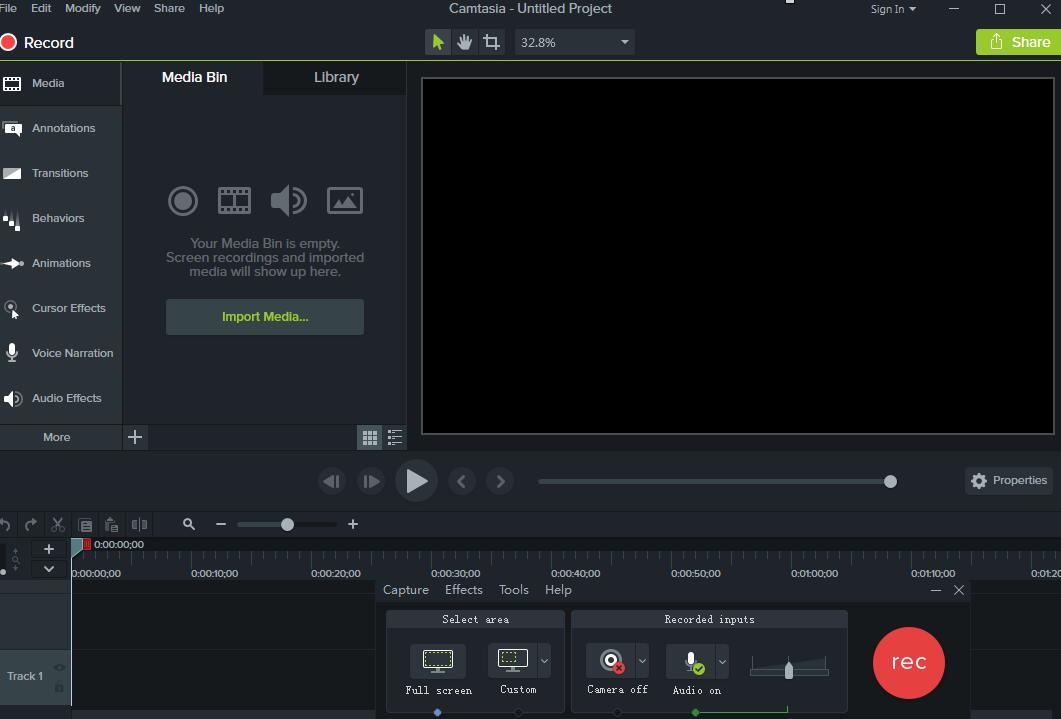Expand the Custom recording area dropdown
The height and width of the screenshot is (719, 1061).
546,660
